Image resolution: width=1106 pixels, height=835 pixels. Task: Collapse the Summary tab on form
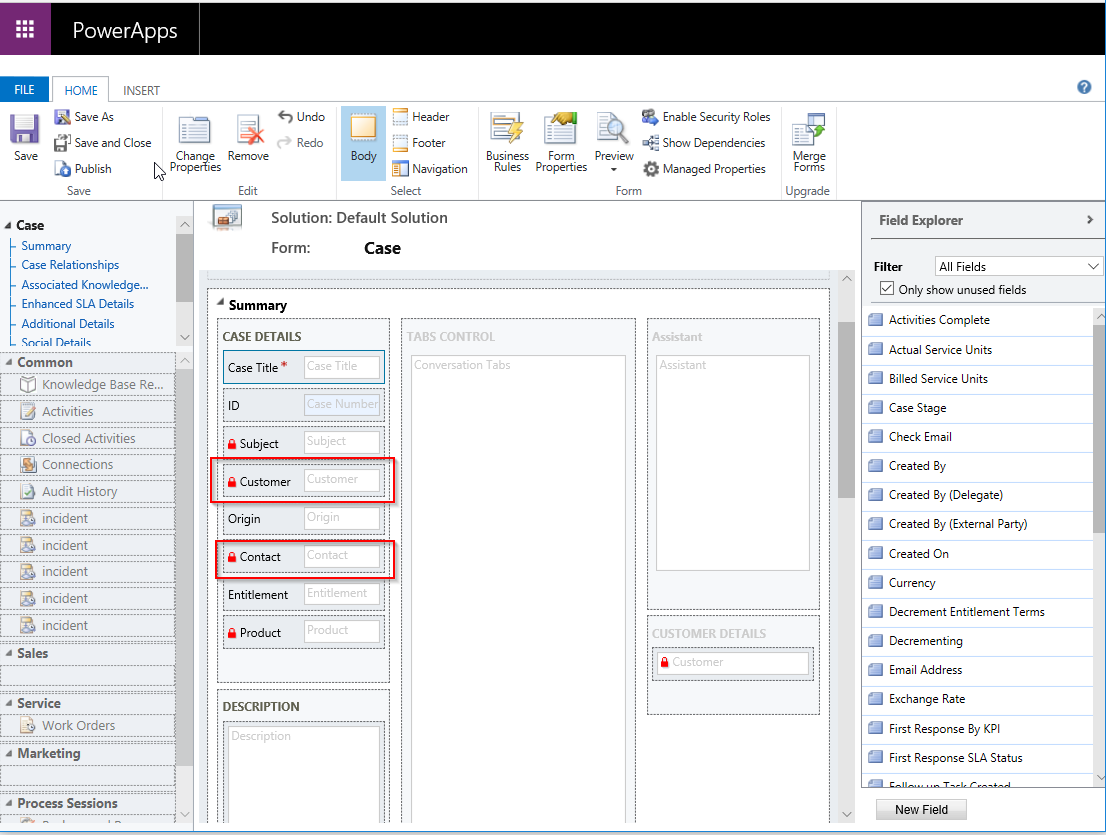pyautogui.click(x=221, y=303)
